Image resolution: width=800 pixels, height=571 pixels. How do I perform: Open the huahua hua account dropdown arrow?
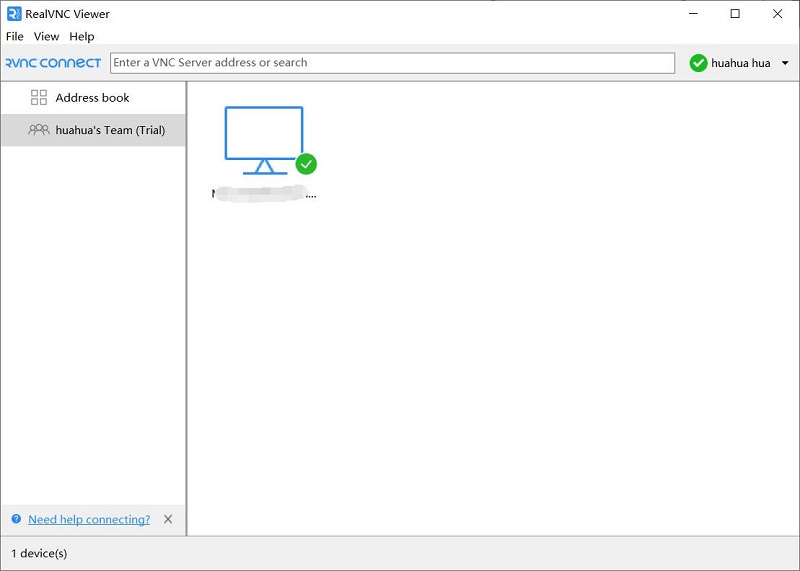785,63
